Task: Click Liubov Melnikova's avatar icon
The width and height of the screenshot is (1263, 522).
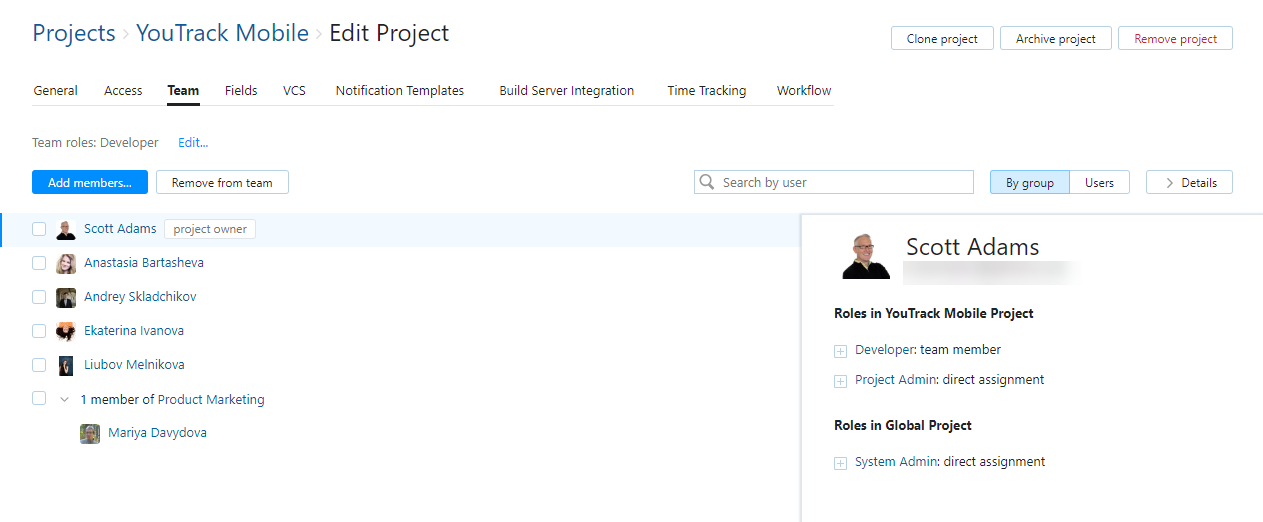Action: pyautogui.click(x=66, y=366)
